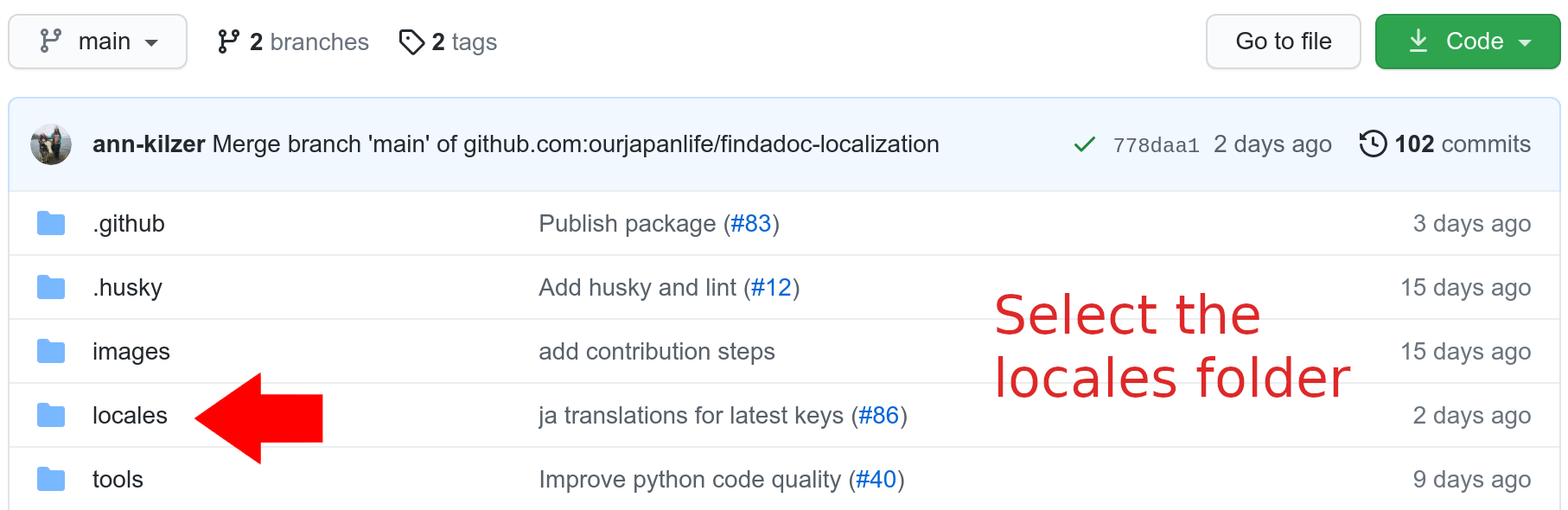The height and width of the screenshot is (510, 1568).
Task: Open pull request #40 link
Action: [876, 480]
